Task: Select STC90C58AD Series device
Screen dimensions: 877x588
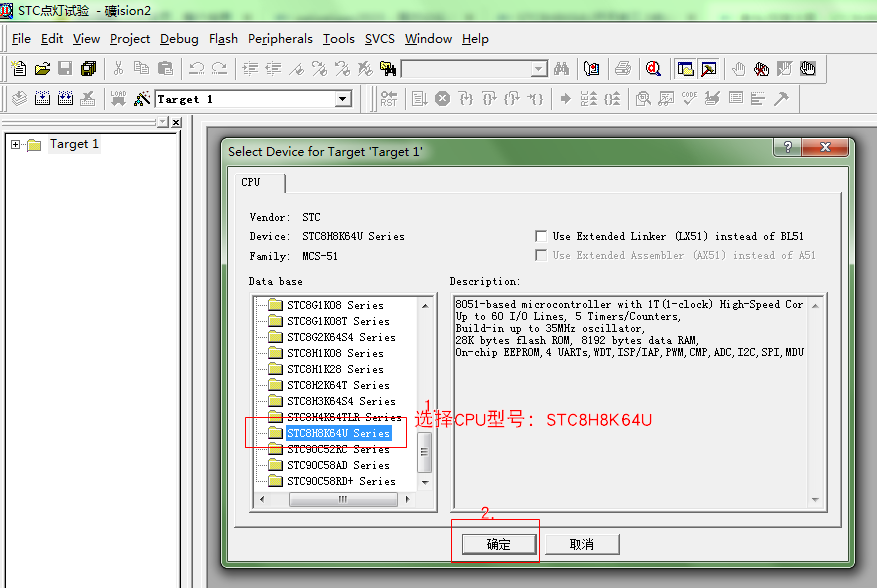Action: pos(338,465)
